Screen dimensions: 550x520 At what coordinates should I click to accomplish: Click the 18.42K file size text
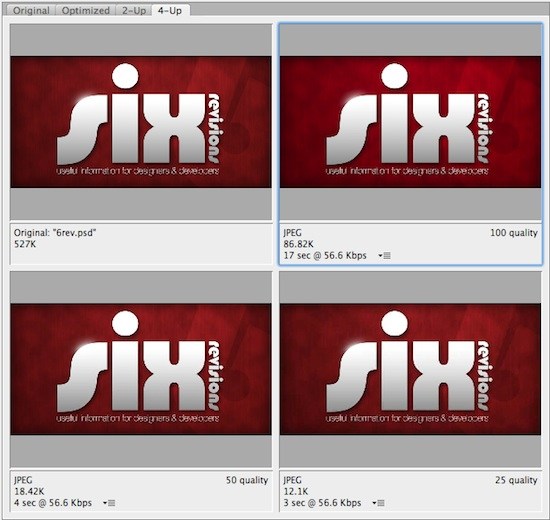pos(29,491)
